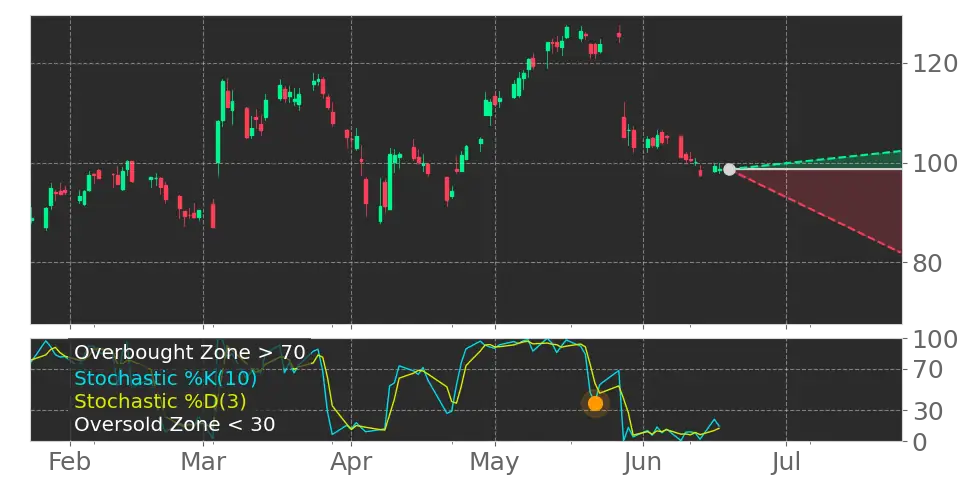972x486 pixels.
Task: Click the 70 stochastic axis label
Action: 927,370
